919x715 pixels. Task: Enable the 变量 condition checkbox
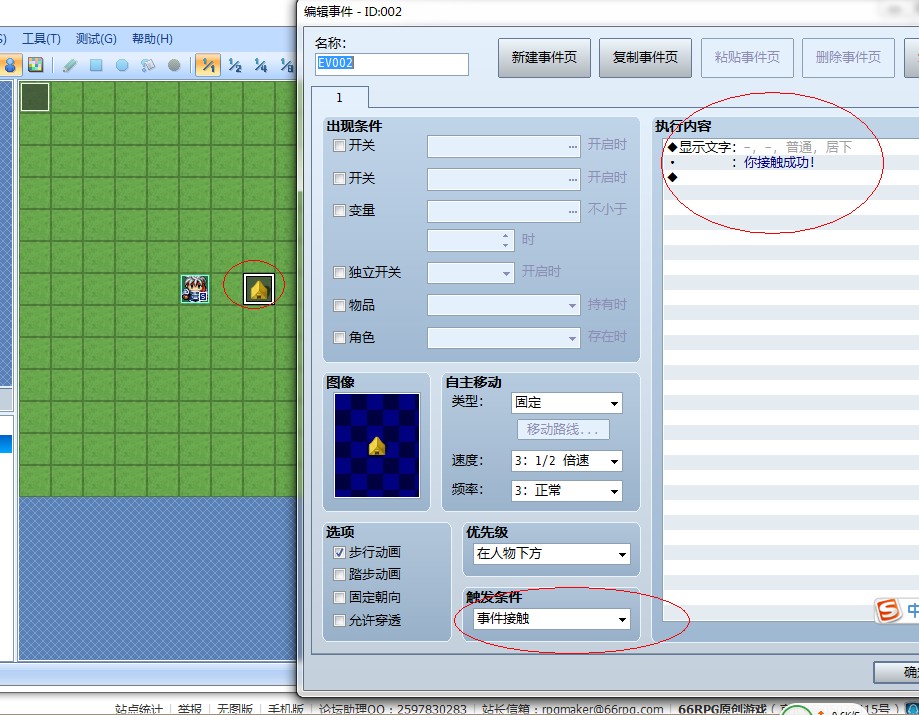(x=339, y=210)
